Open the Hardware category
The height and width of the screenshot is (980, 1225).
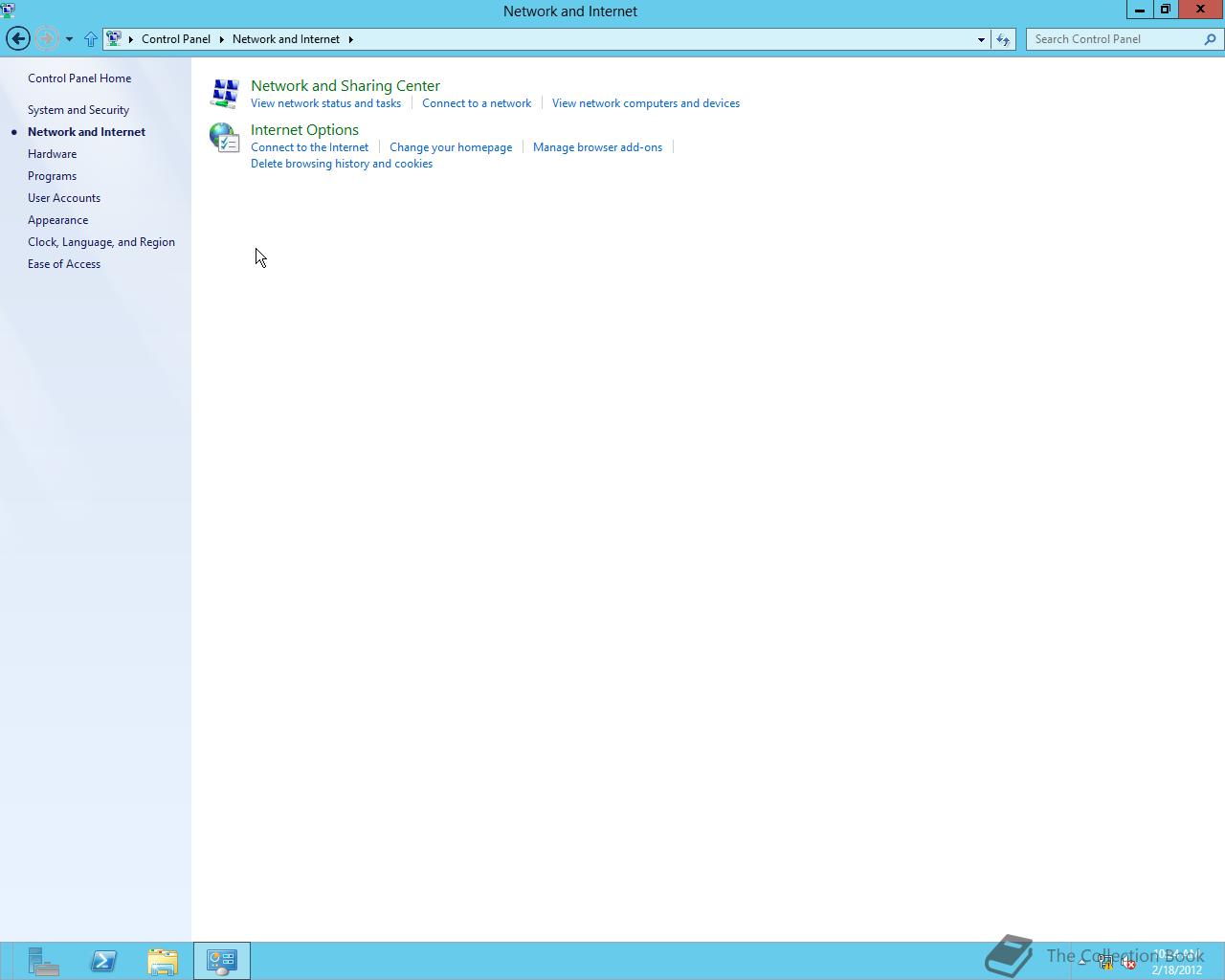[x=52, y=154]
